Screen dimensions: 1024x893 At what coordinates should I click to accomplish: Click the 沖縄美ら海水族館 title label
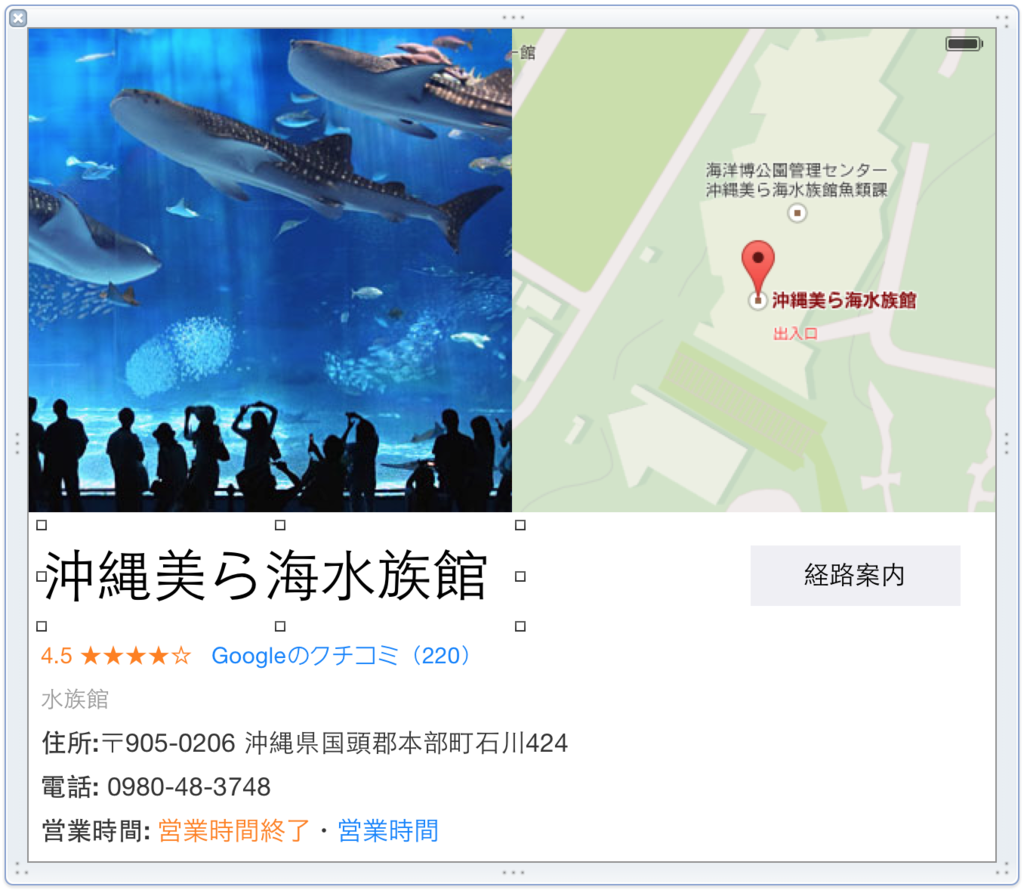(x=266, y=576)
